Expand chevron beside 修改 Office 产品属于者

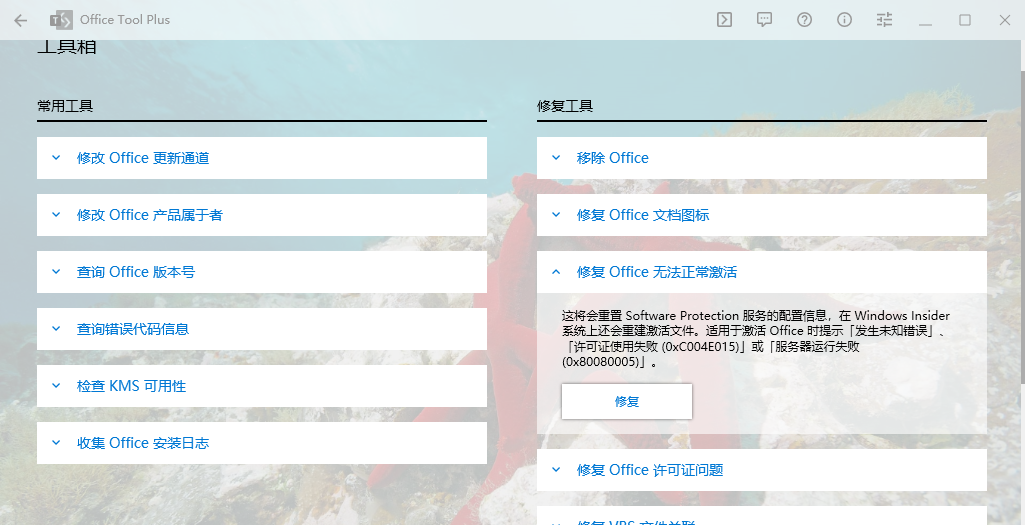click(56, 214)
